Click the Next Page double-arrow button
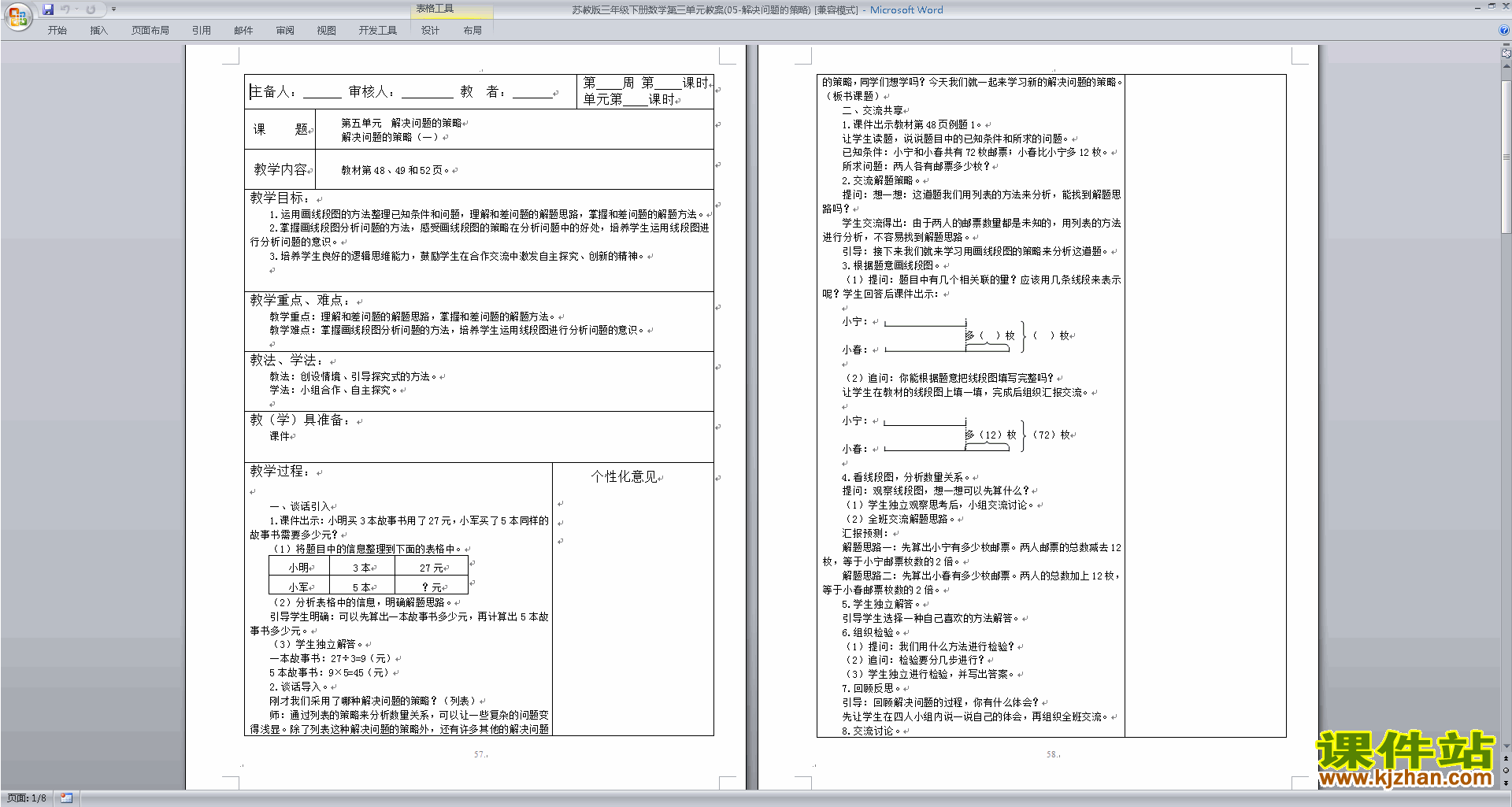Viewport: 1512px width, 807px height. (x=1506, y=783)
